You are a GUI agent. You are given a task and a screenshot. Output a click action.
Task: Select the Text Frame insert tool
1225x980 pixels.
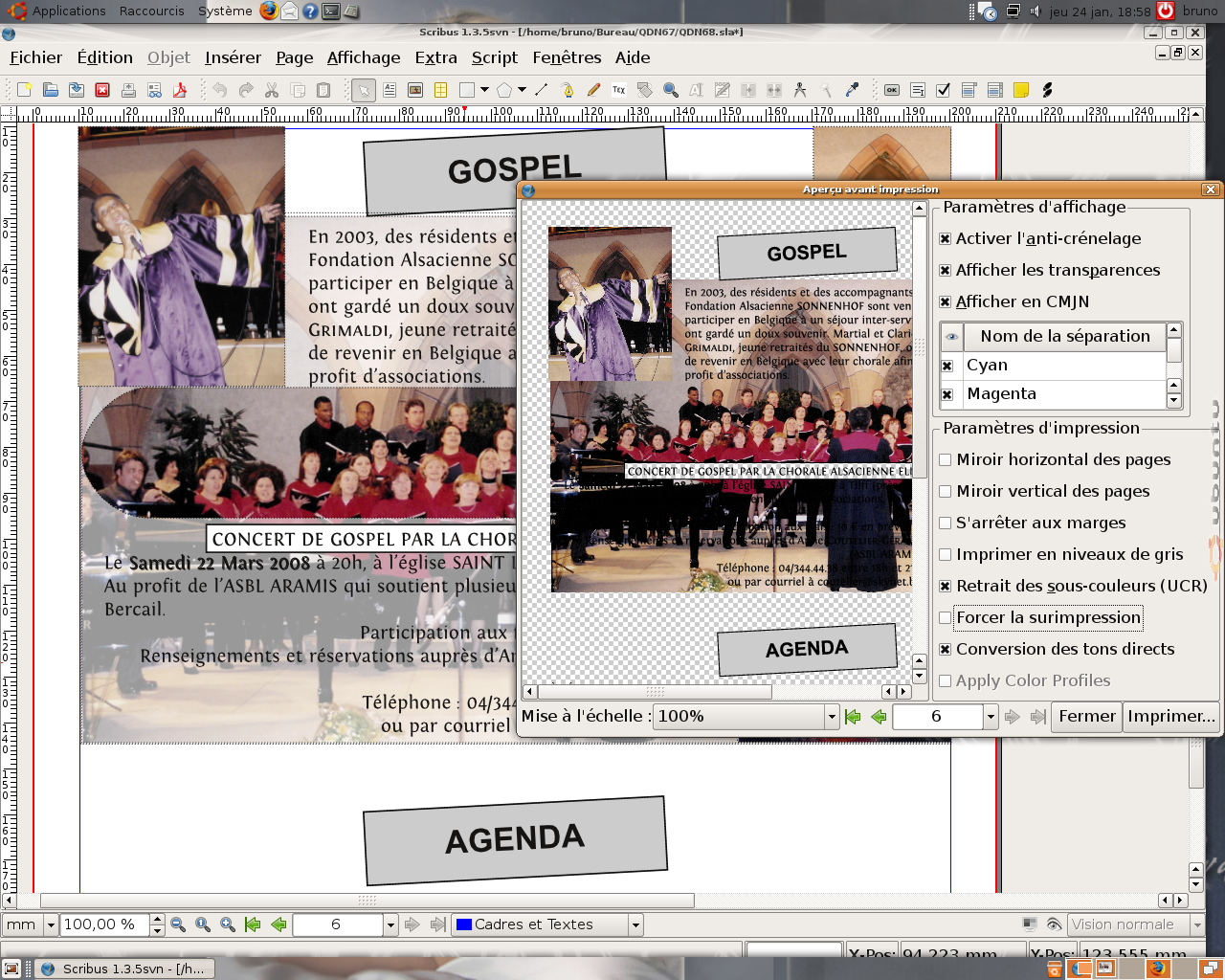click(390, 90)
